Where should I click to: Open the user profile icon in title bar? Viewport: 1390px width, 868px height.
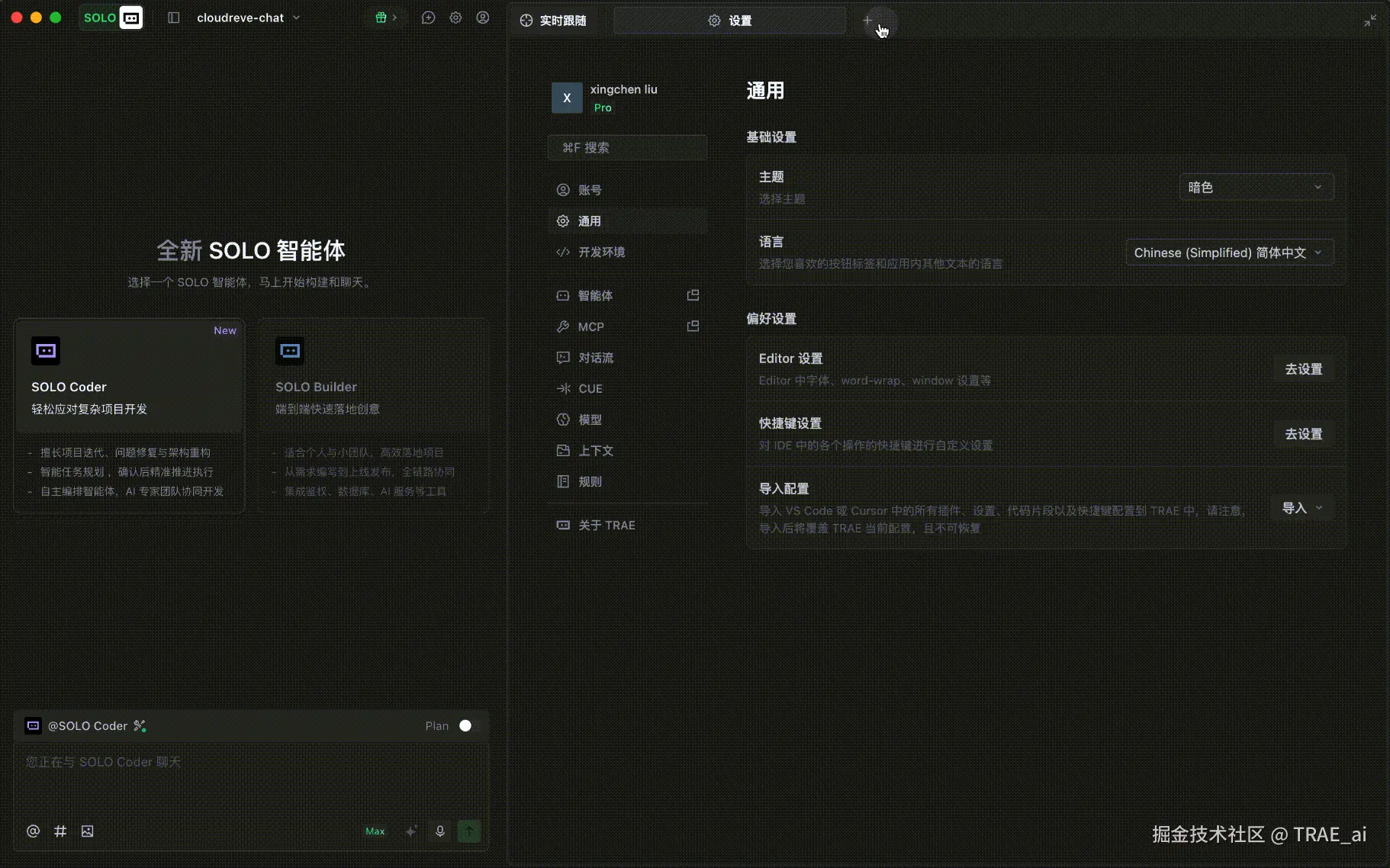coord(483,18)
